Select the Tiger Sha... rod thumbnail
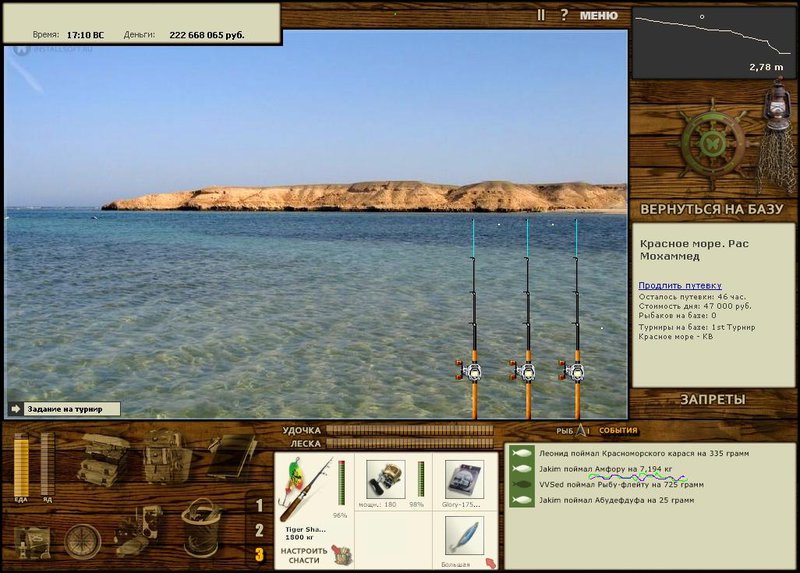The width and height of the screenshot is (800, 573). point(306,489)
